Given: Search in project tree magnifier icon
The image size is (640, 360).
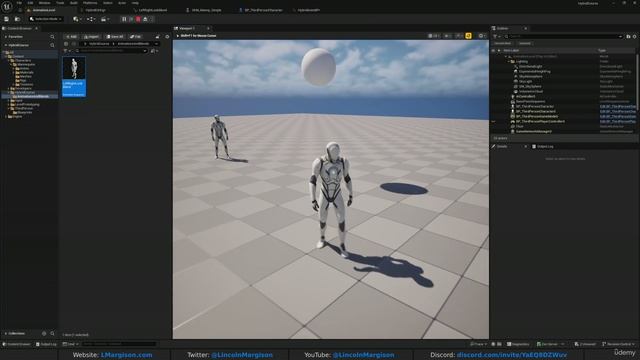Looking at the screenshot, I should pyautogui.click(x=52, y=45).
